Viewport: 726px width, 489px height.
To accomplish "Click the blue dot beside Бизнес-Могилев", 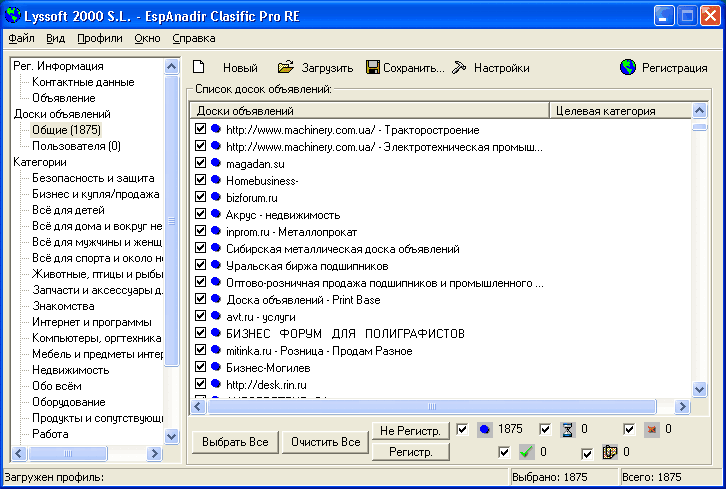I will tap(216, 367).
